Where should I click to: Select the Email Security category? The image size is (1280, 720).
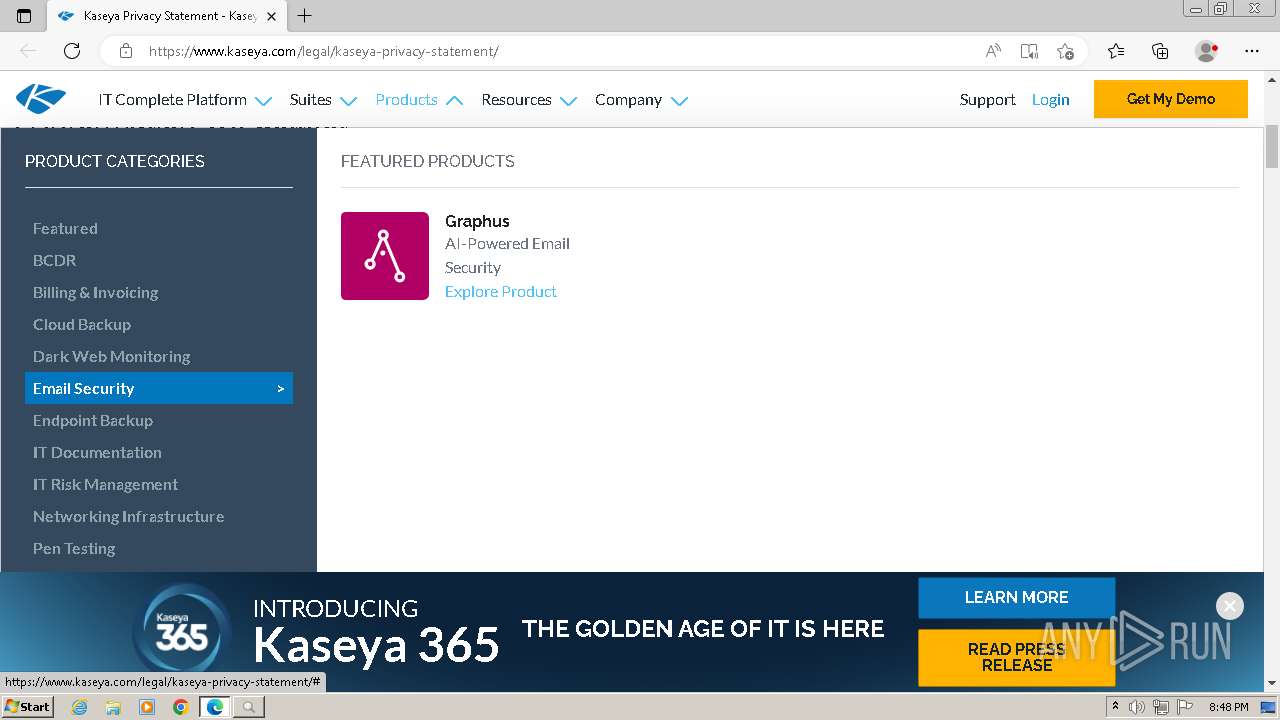(x=158, y=388)
